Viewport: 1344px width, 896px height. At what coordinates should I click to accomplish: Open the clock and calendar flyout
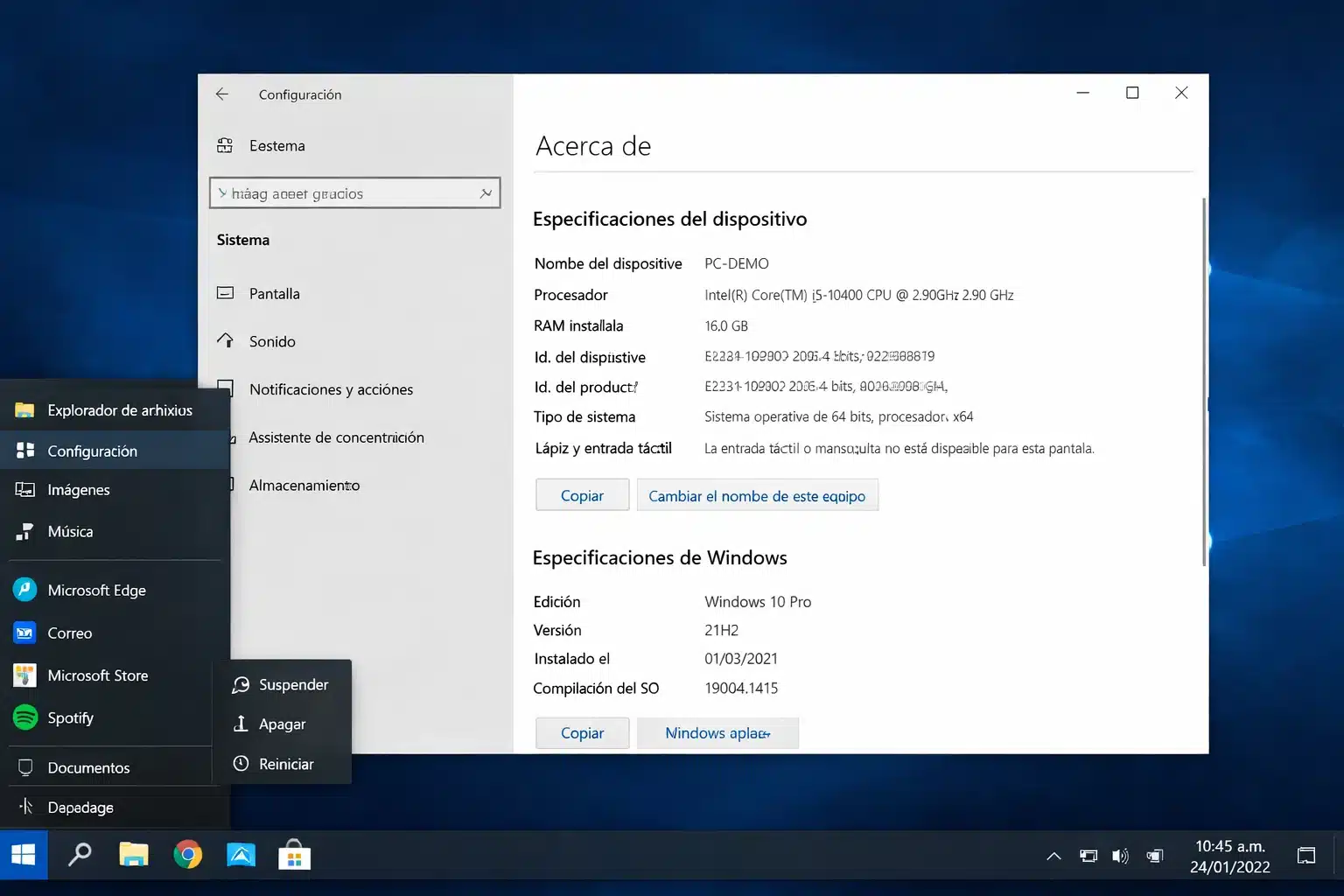click(x=1229, y=855)
